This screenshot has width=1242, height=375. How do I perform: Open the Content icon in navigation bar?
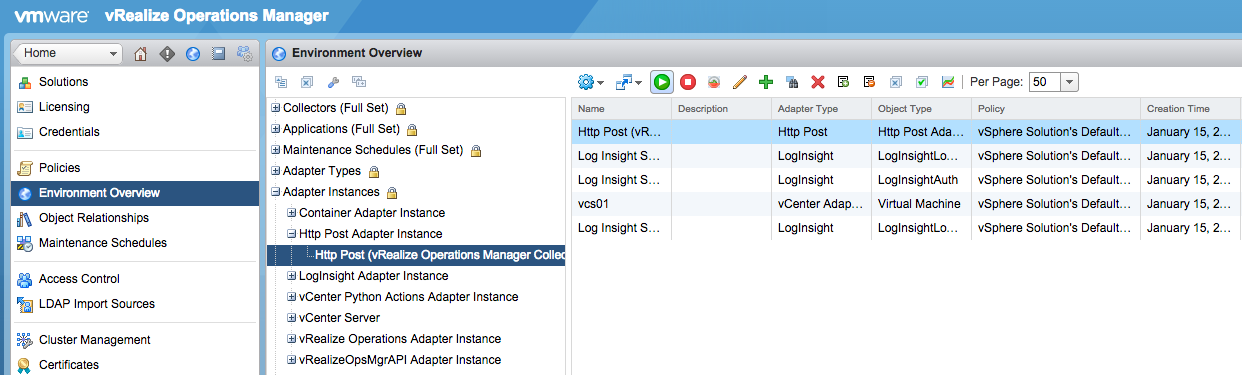[x=219, y=54]
